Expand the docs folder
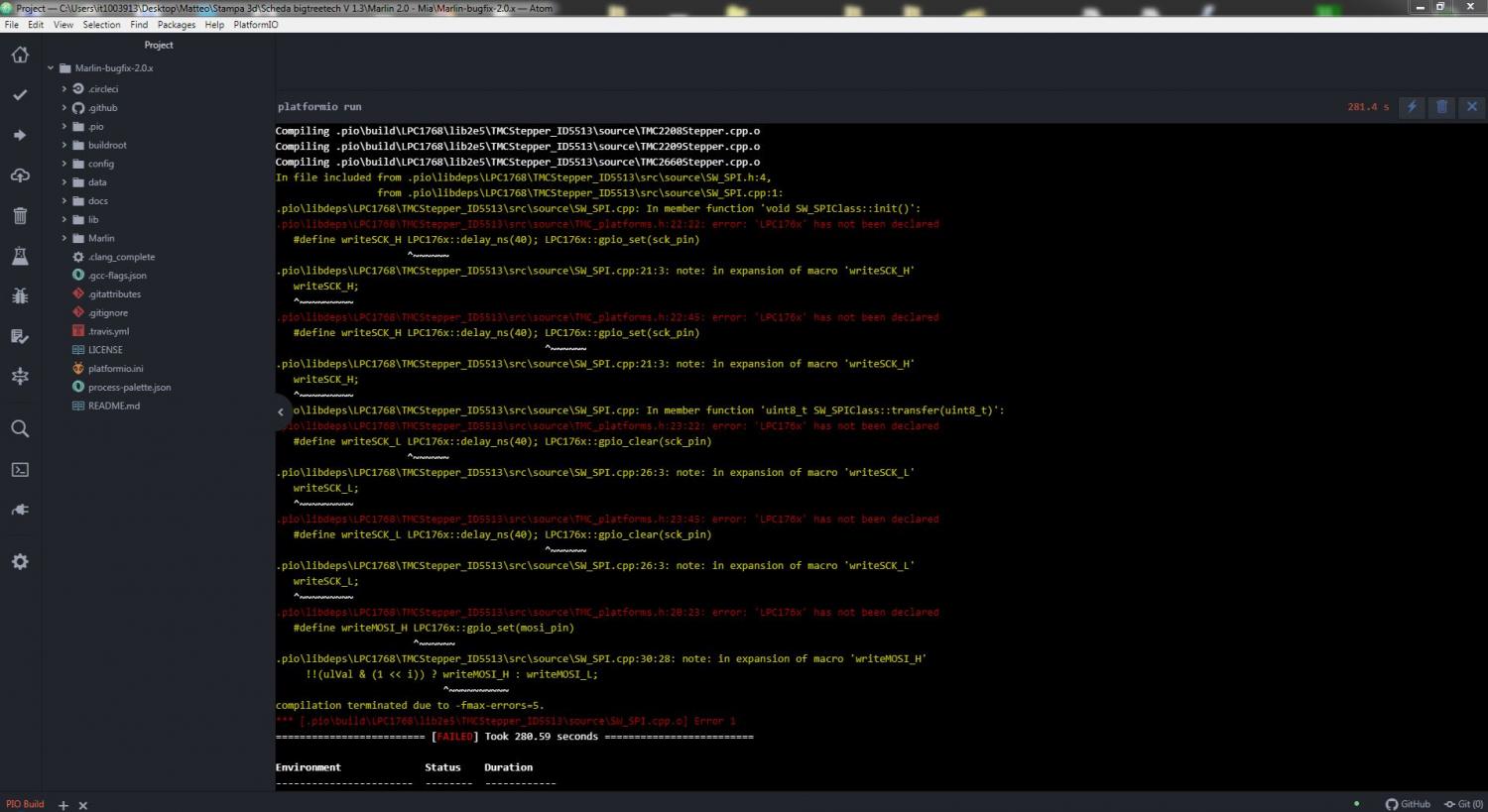This screenshot has height=812, width=1488. click(64, 201)
